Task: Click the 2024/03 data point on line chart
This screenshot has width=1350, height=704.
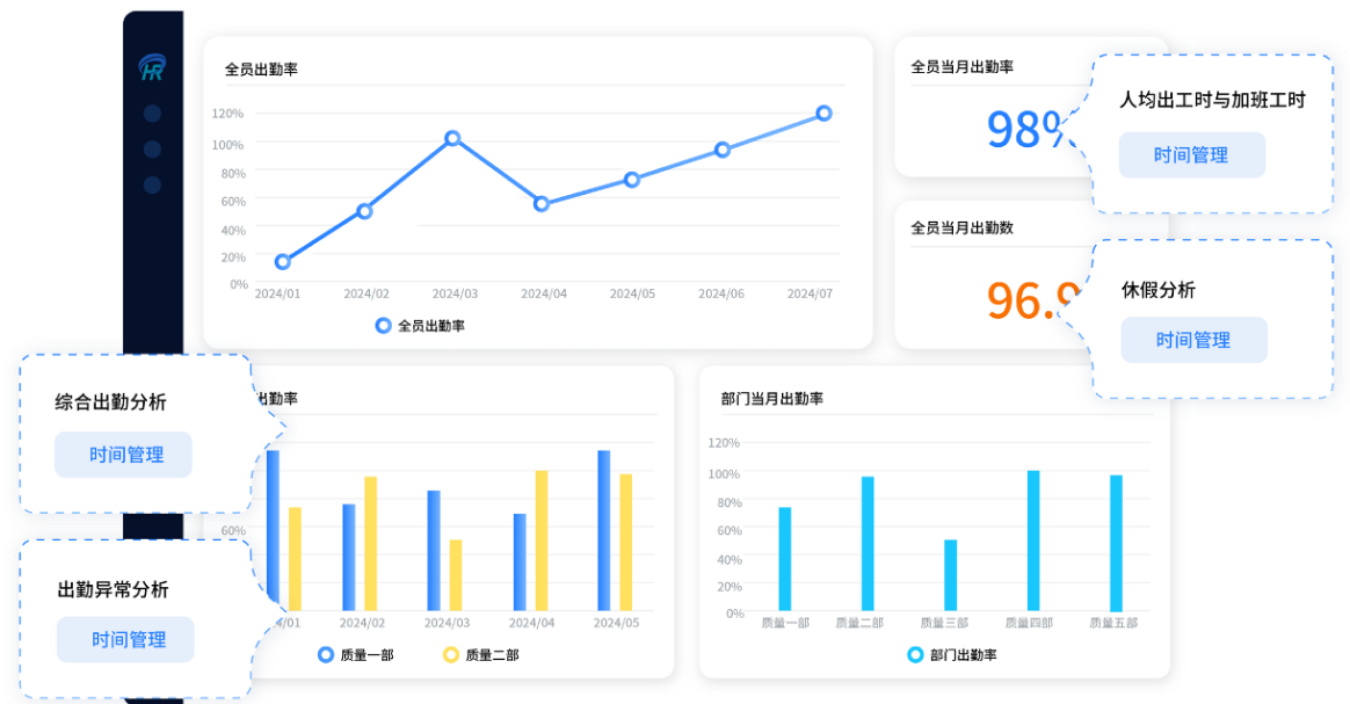Action: pyautogui.click(x=452, y=138)
